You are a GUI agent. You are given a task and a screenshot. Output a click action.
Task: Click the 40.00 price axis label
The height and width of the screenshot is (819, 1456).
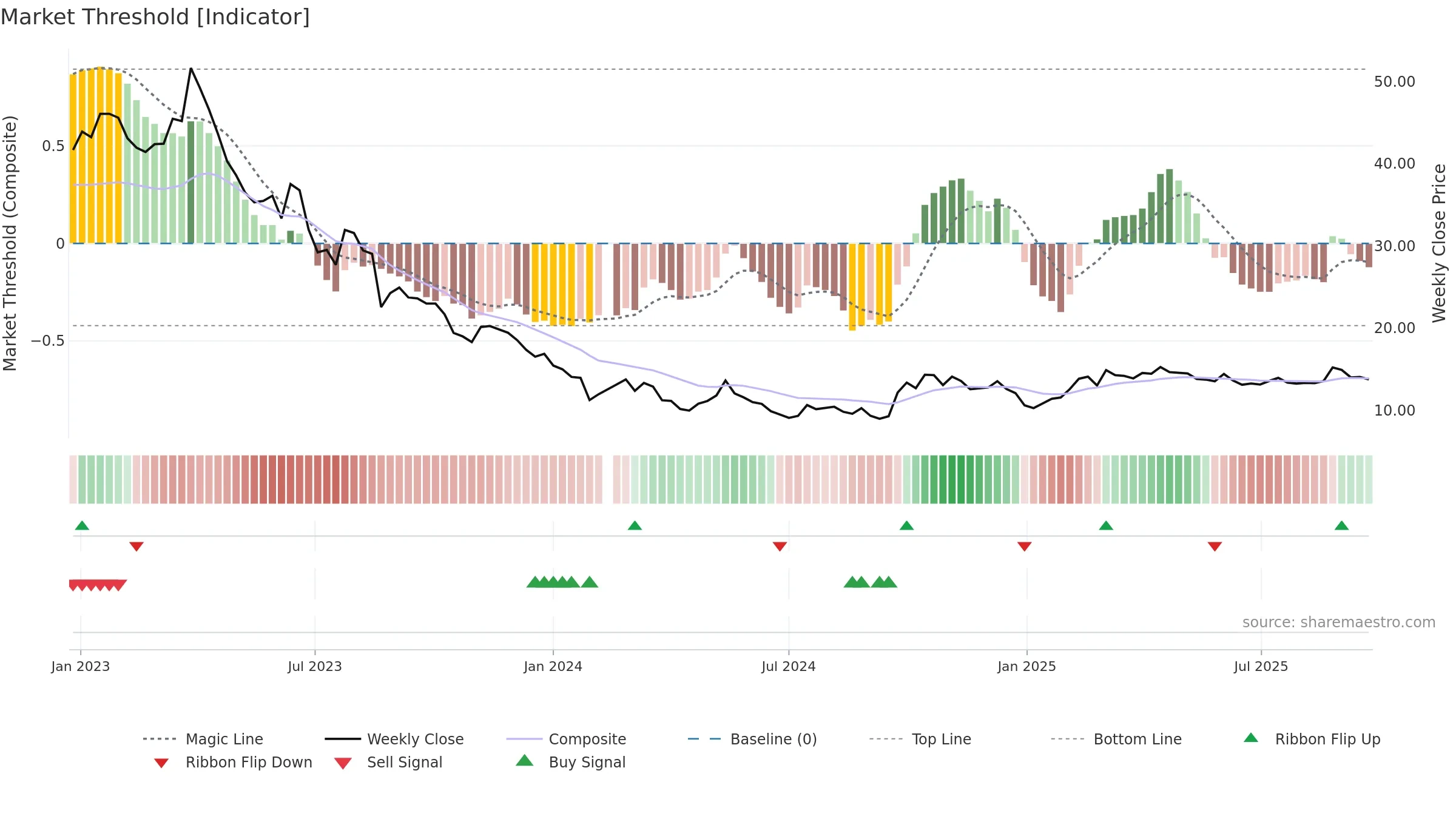pos(1394,163)
